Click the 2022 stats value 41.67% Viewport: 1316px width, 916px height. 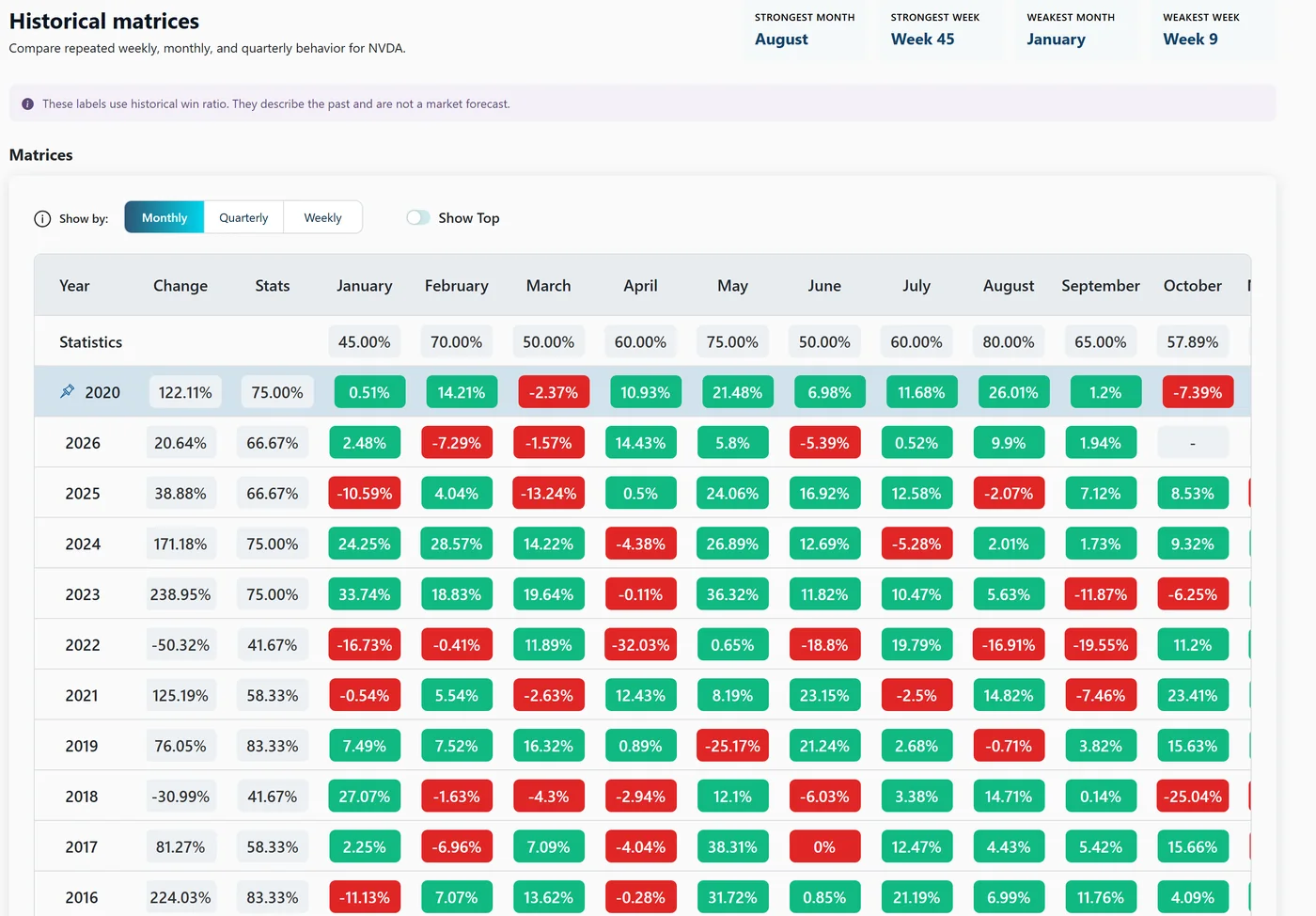click(273, 645)
